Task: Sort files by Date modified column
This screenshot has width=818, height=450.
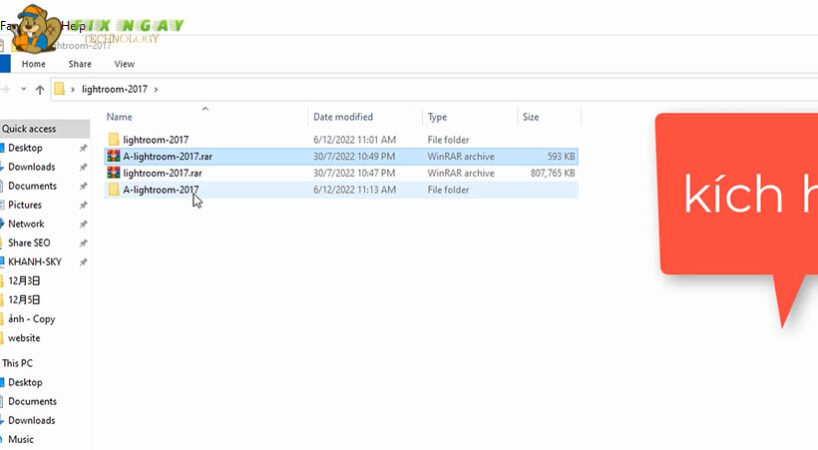Action: click(342, 117)
